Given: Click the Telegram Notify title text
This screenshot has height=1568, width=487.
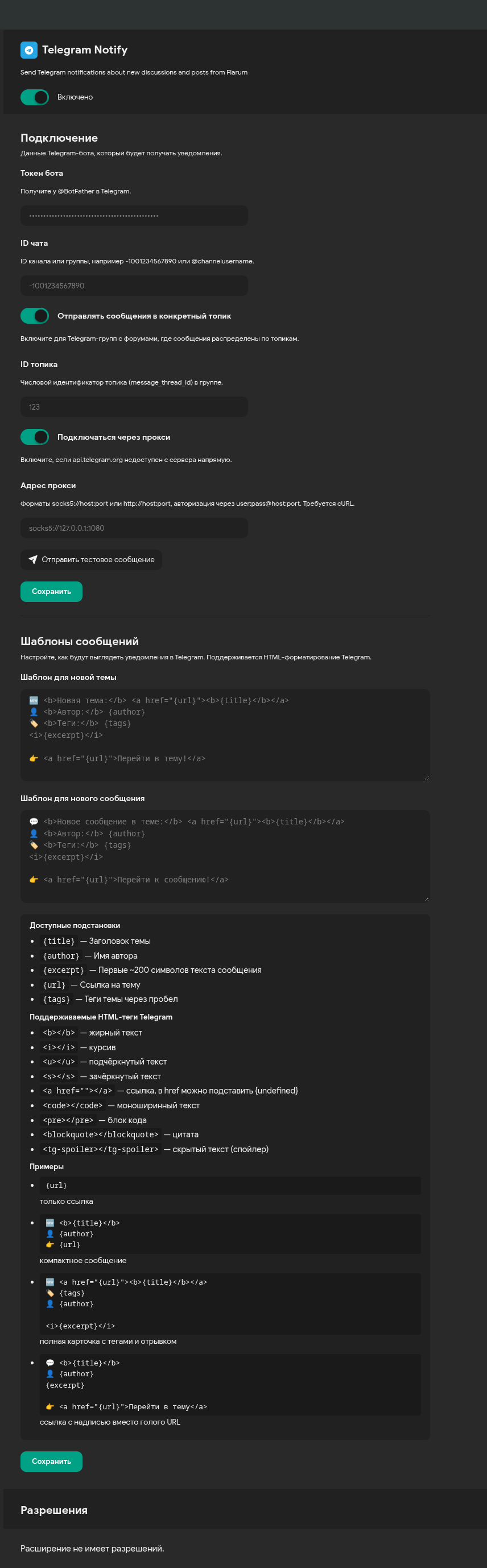Looking at the screenshot, I should (85, 50).
